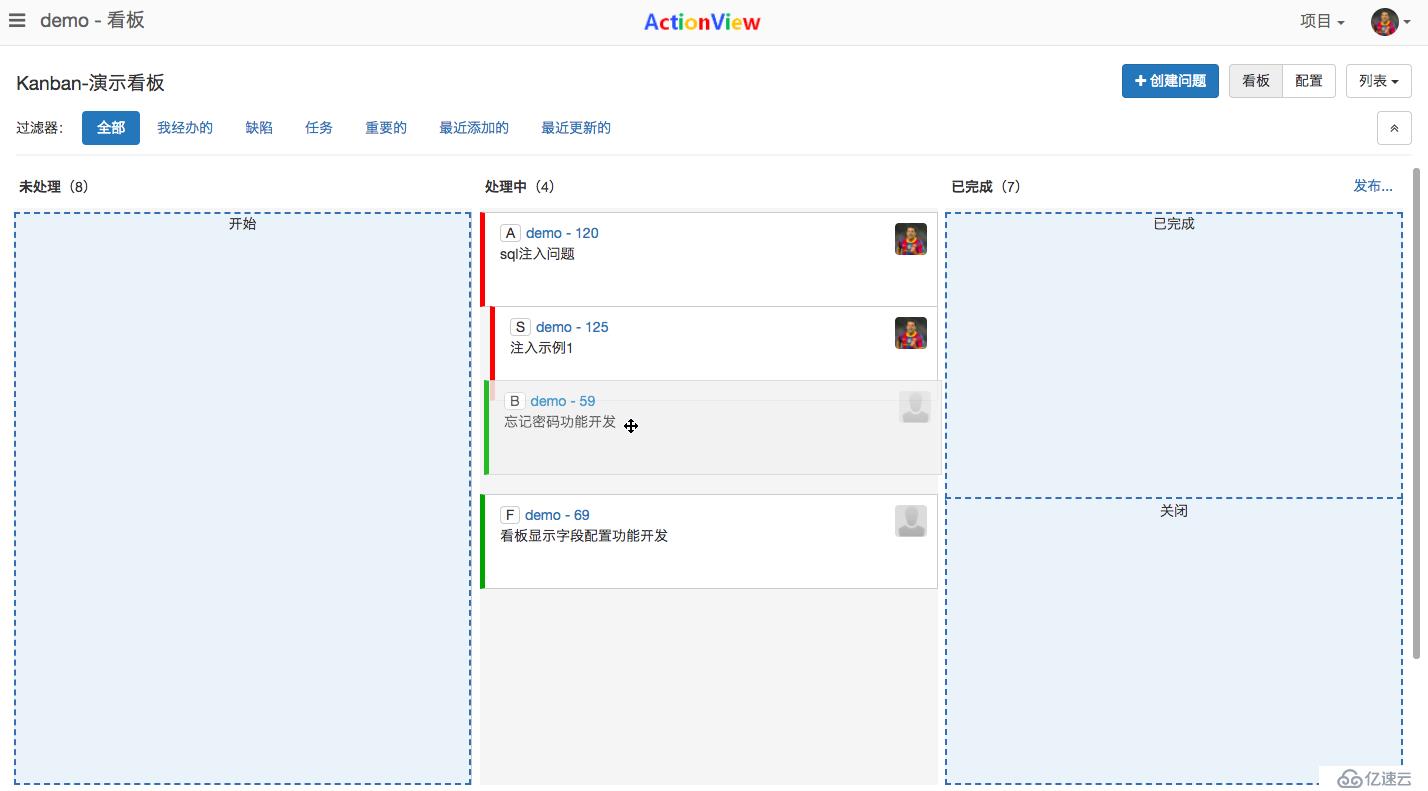Click the vertical page scrollbar
The height and width of the screenshot is (791, 1428).
click(x=1416, y=413)
